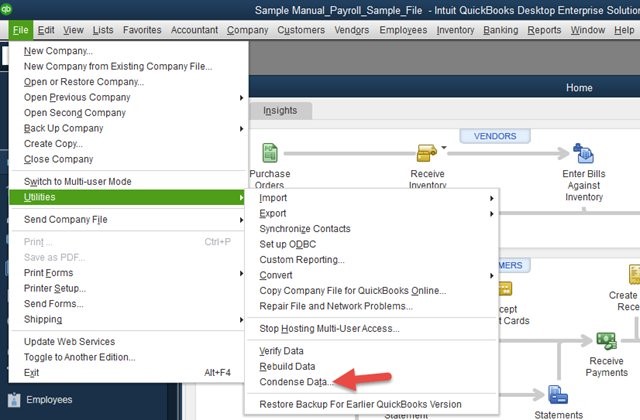Select Switch to Multi-user Mode
The image size is (640, 420).
click(x=78, y=182)
